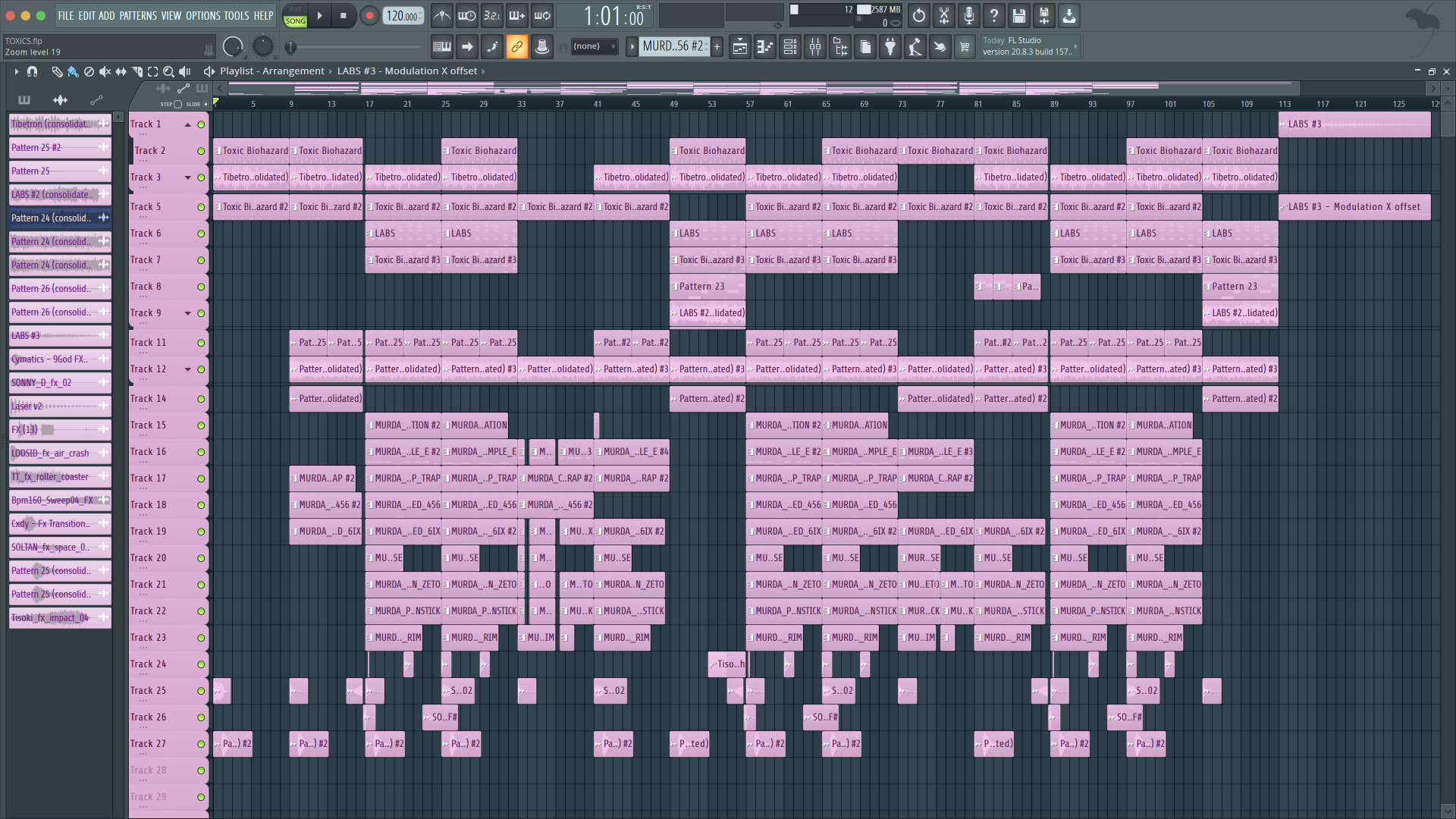The height and width of the screenshot is (819, 1456).
Task: Select the Delete tool in playlist
Action: click(x=89, y=71)
